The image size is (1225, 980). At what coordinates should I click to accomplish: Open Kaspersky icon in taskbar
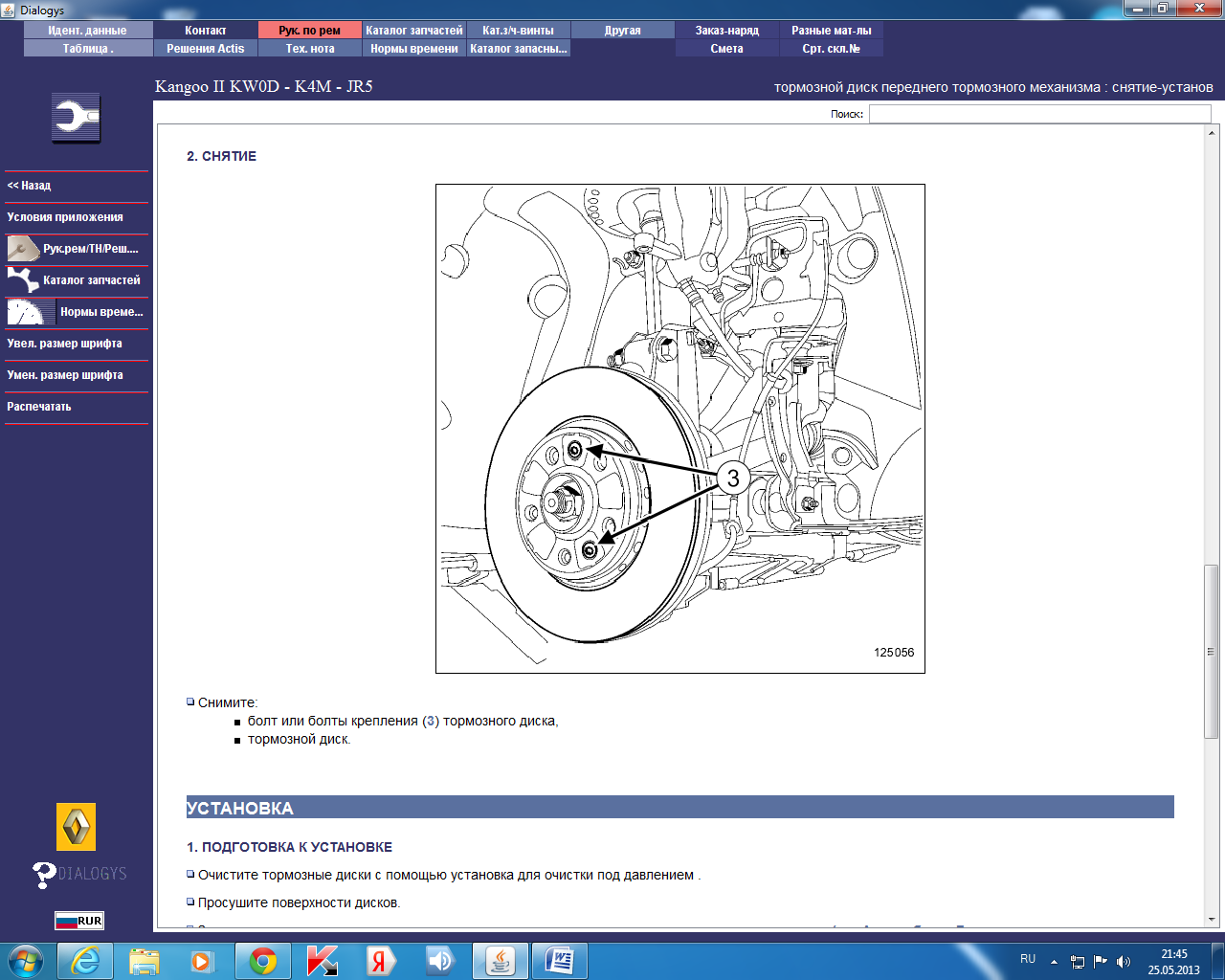point(323,961)
